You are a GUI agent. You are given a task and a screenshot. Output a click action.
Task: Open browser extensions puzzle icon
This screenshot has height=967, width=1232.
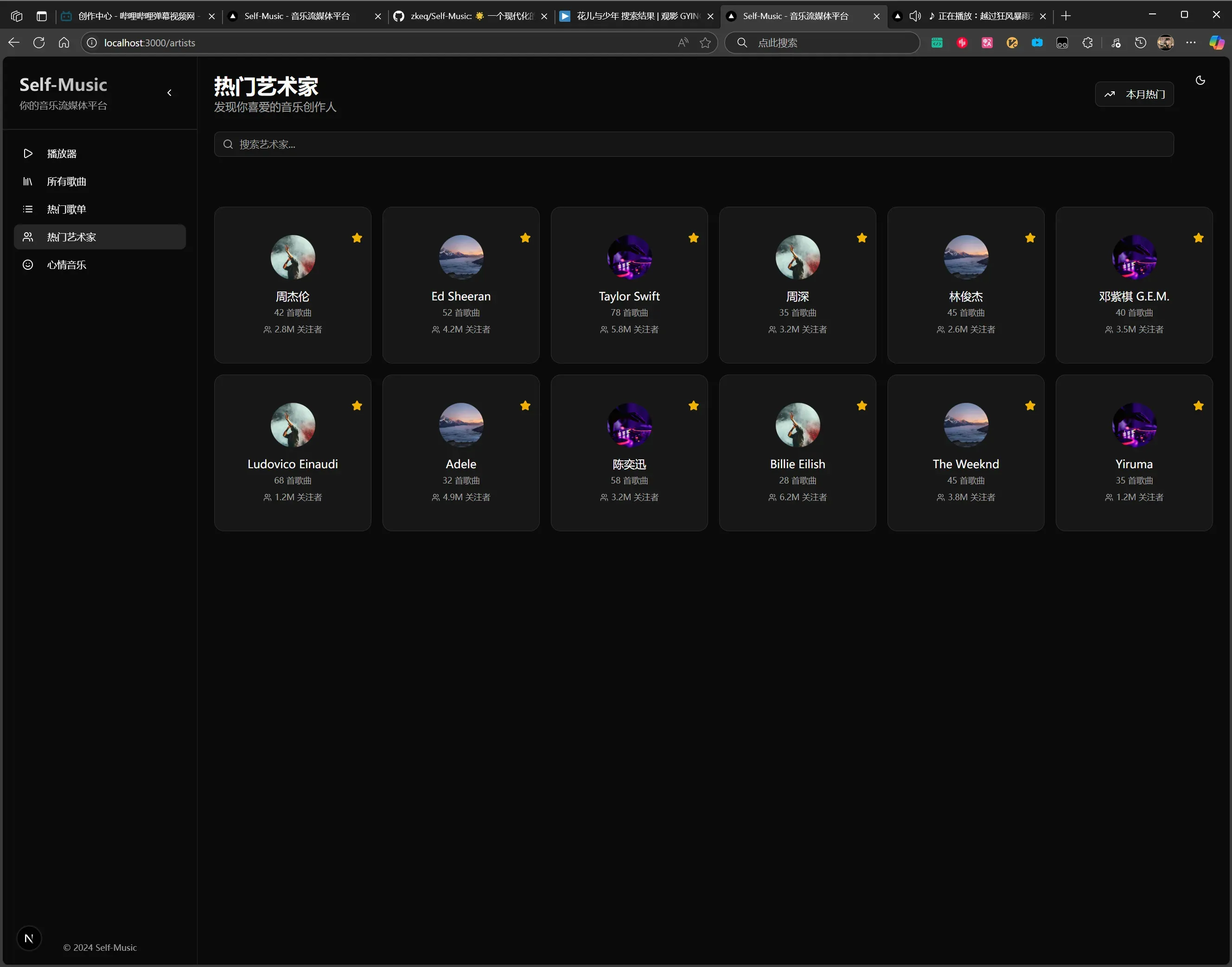click(x=1087, y=43)
